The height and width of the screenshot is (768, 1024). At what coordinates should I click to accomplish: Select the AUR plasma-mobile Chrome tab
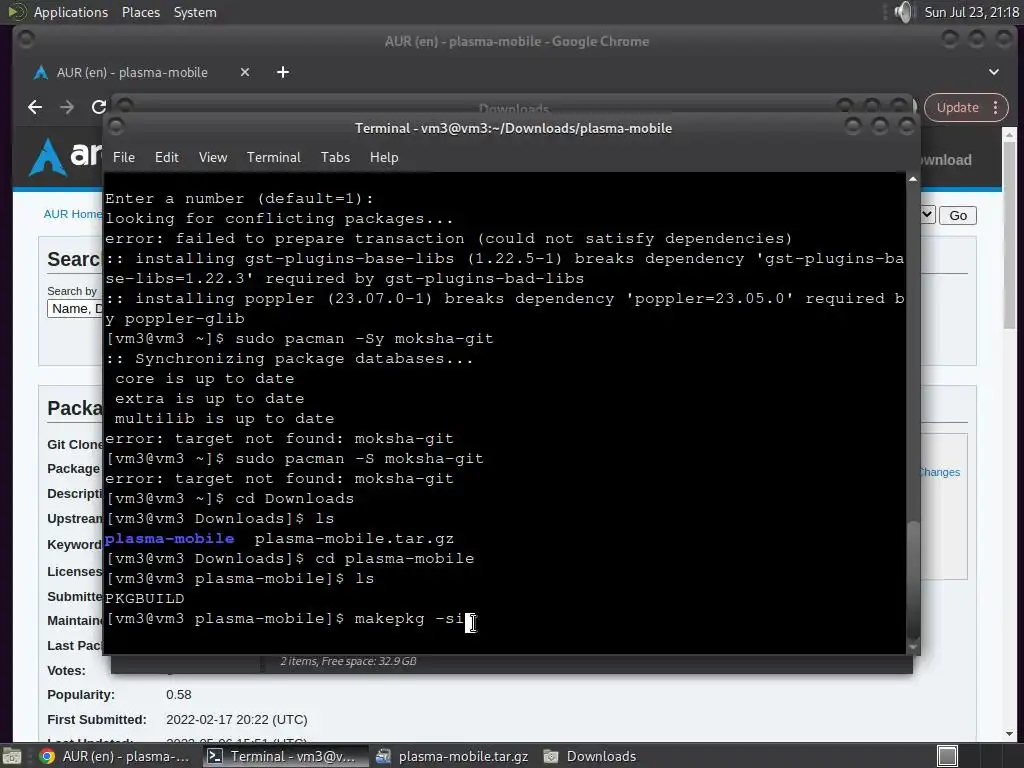click(132, 72)
